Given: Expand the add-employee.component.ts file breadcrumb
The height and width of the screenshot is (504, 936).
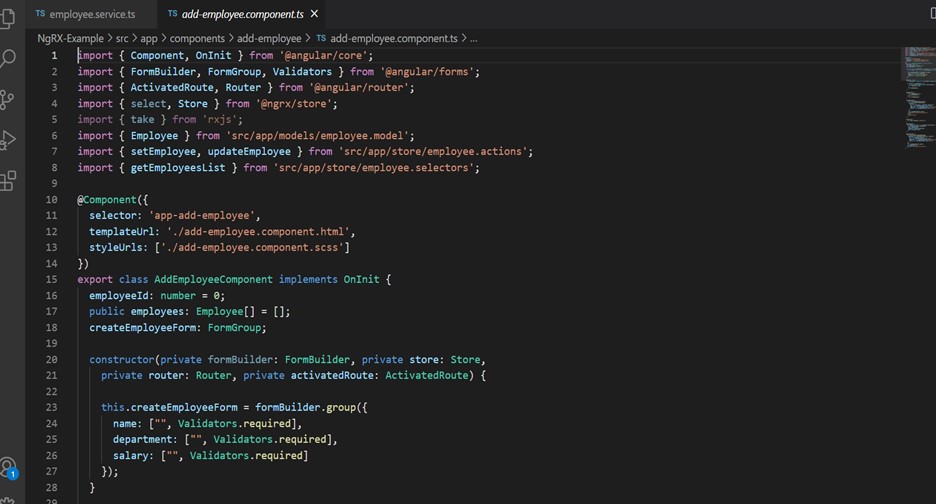Looking at the screenshot, I should pyautogui.click(x=393, y=38).
